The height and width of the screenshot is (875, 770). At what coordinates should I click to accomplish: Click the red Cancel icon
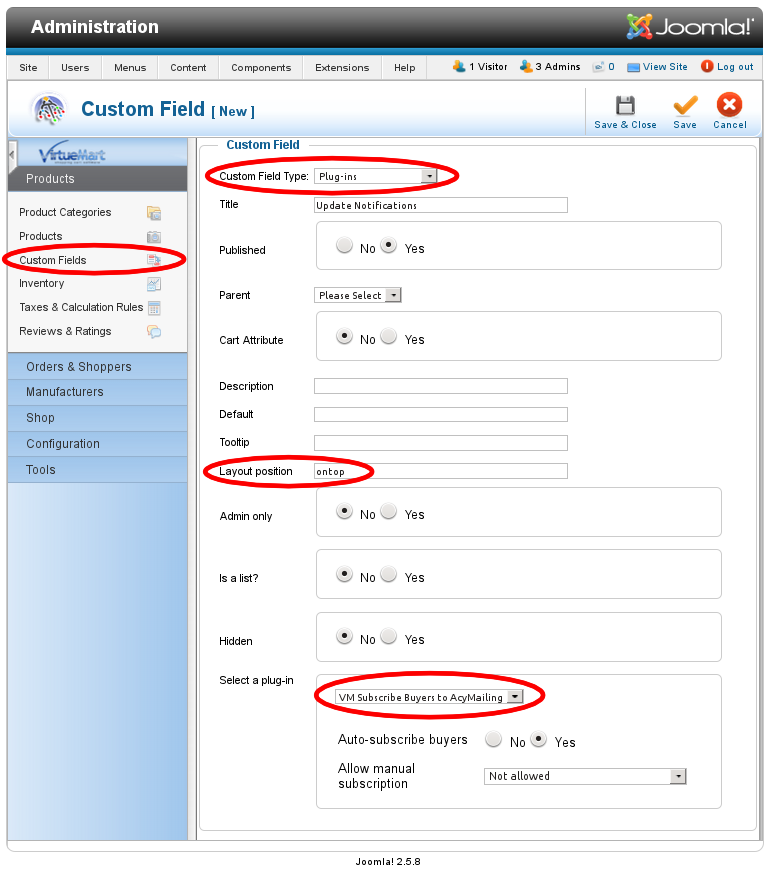[x=730, y=105]
